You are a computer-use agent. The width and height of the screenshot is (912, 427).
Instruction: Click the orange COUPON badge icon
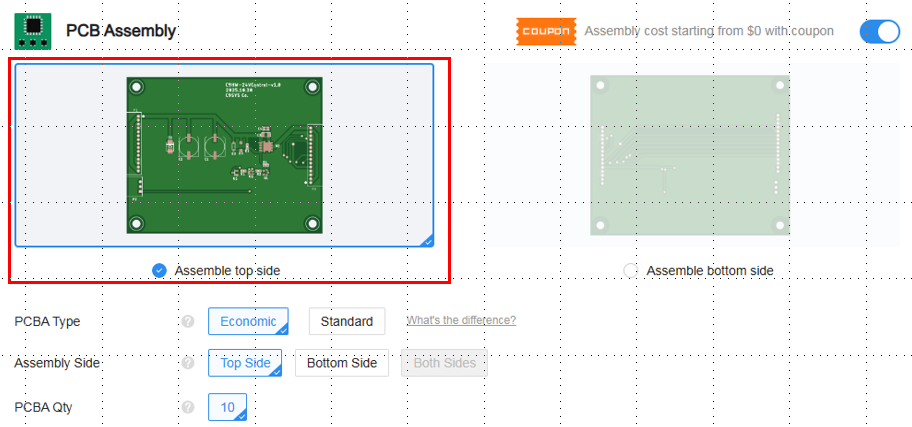click(x=546, y=31)
